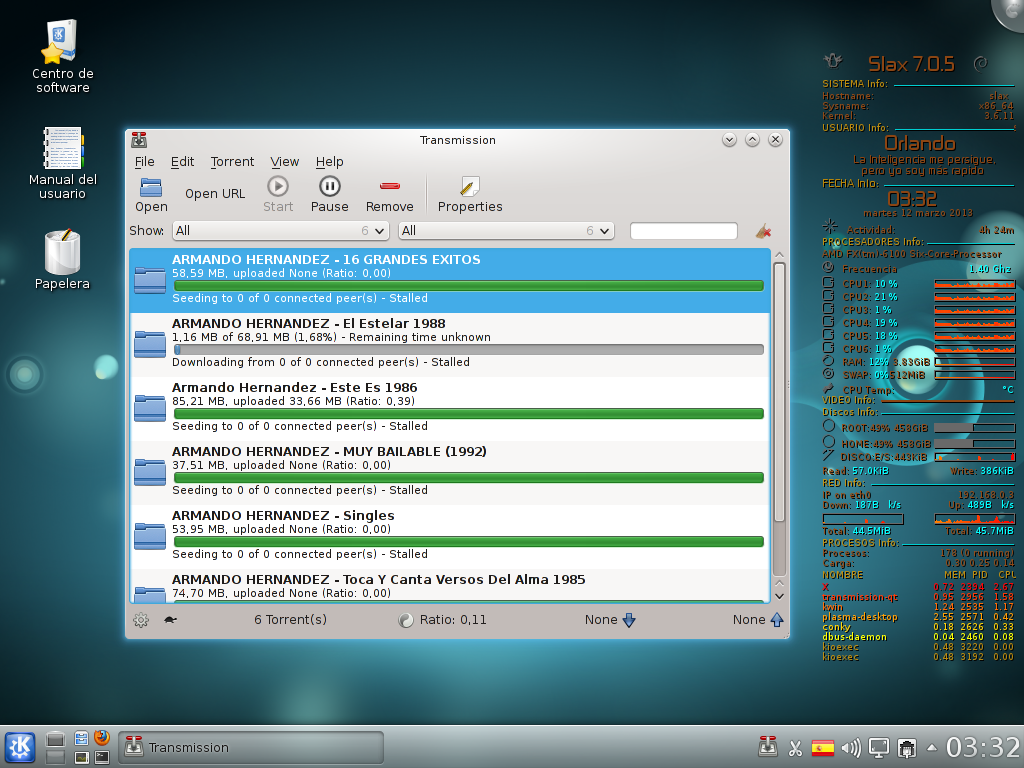Click the torrent search filter field
Image resolution: width=1024 pixels, height=768 pixels.
point(684,231)
